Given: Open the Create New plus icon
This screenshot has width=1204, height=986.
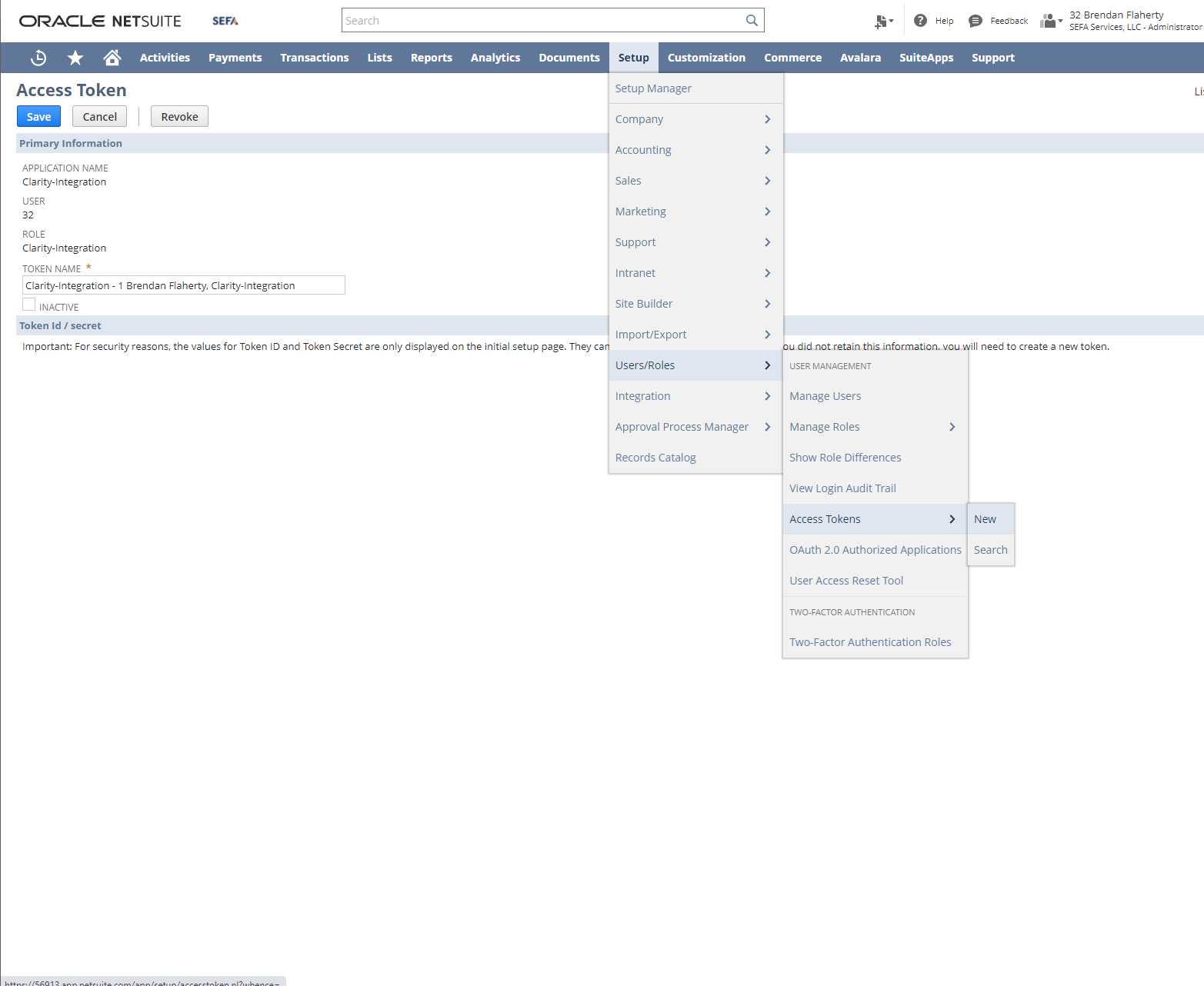Looking at the screenshot, I should coord(883,22).
